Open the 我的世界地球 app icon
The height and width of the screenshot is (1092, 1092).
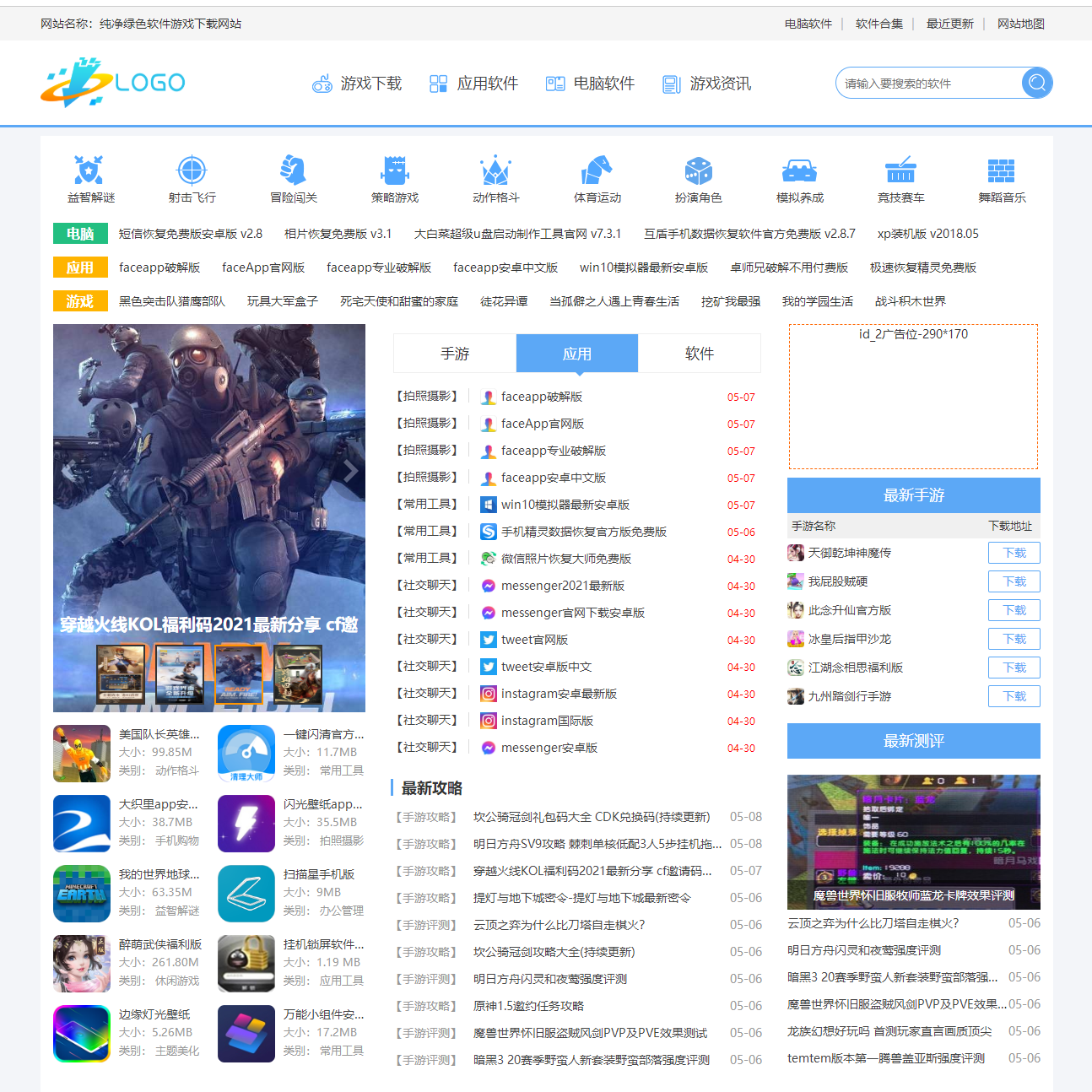coord(82,894)
